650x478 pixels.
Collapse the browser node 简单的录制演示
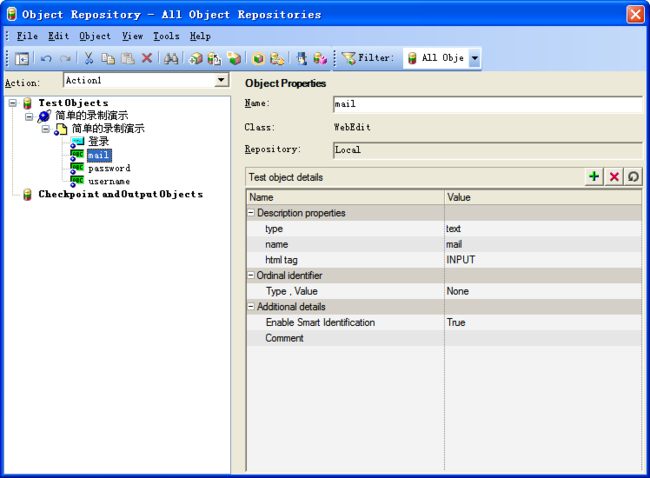tap(29, 116)
